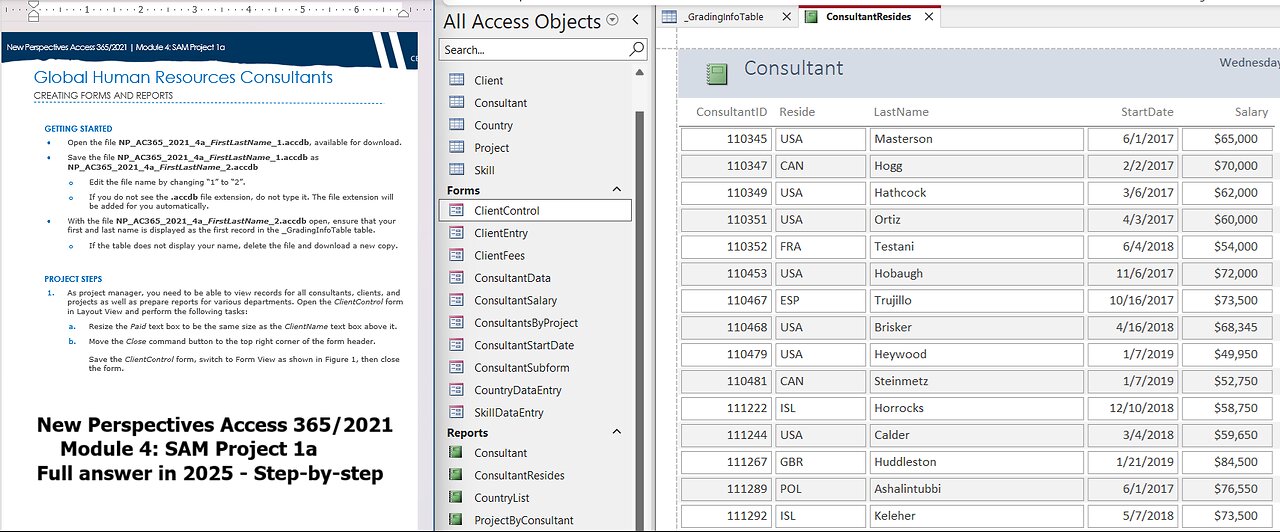Open the ClientControl form item
This screenshot has width=1280, height=532.
coord(535,210)
